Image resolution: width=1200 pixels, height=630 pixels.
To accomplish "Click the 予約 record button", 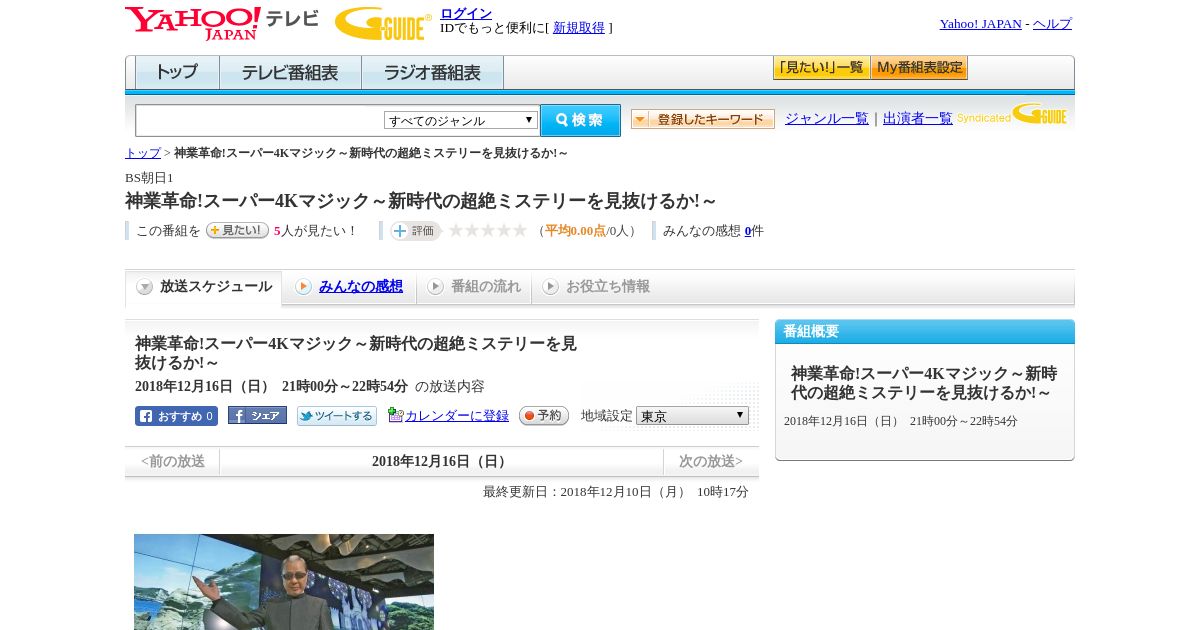I will tap(544, 416).
